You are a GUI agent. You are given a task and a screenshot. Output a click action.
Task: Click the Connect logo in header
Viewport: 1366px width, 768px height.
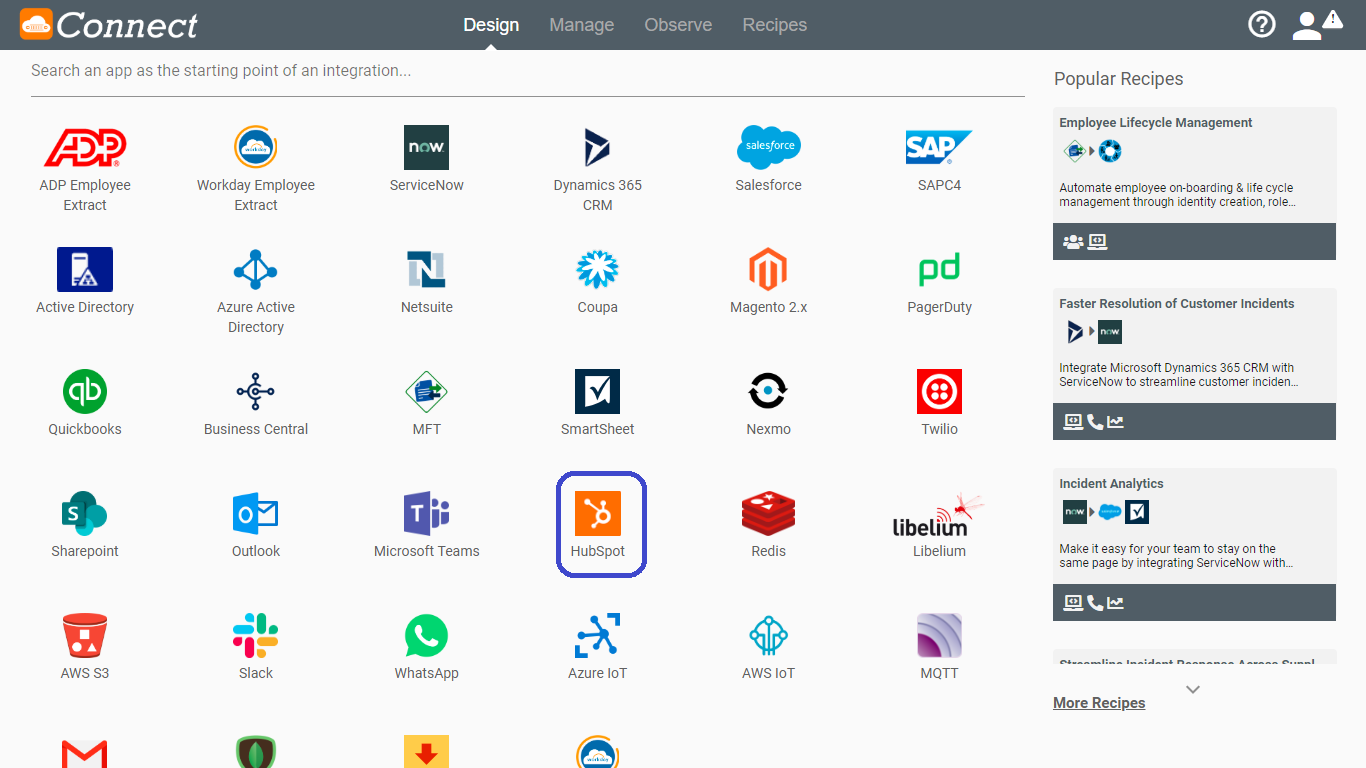110,25
